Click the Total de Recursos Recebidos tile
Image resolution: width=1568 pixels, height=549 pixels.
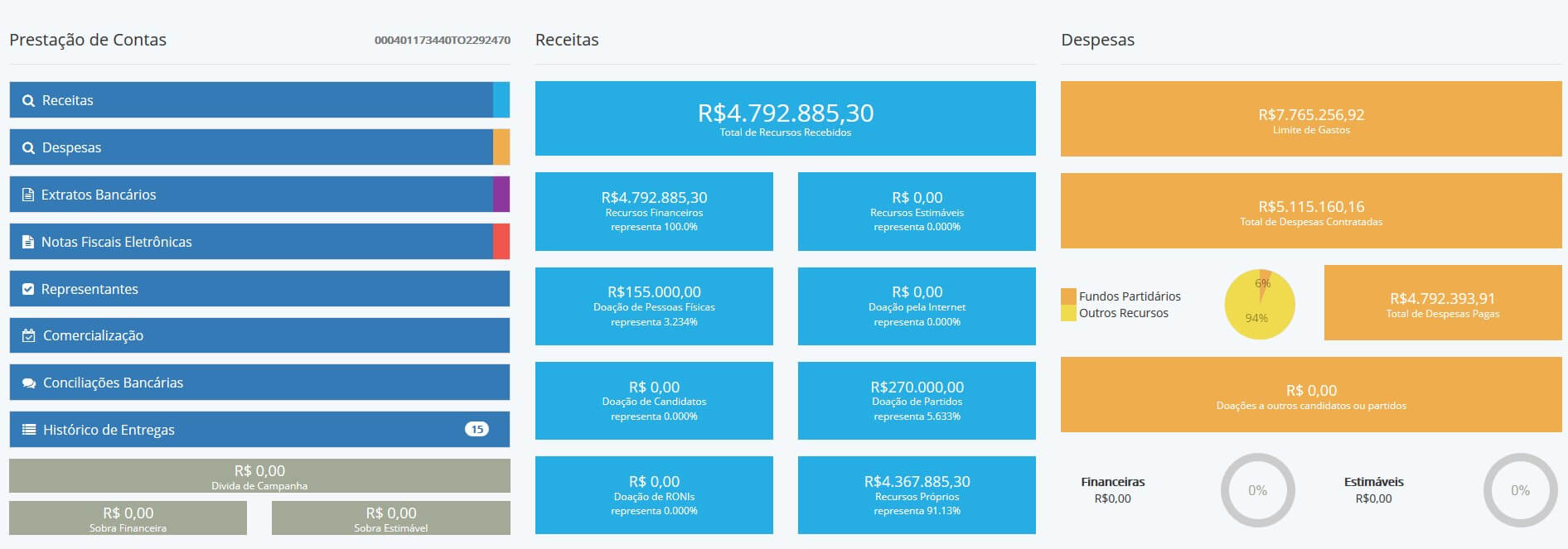coord(785,118)
